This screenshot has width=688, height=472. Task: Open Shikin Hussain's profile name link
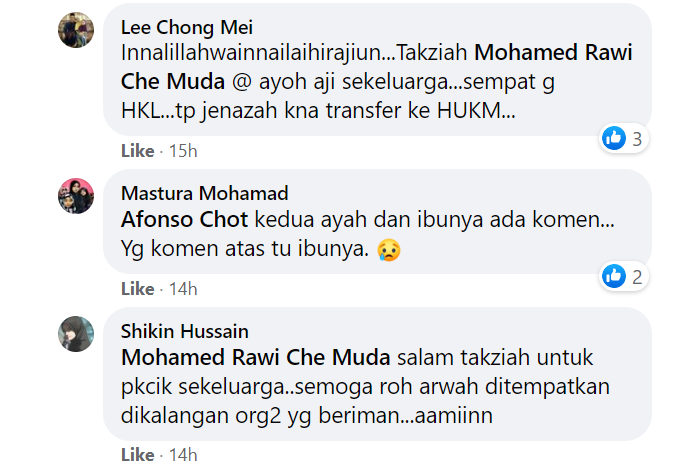click(184, 331)
